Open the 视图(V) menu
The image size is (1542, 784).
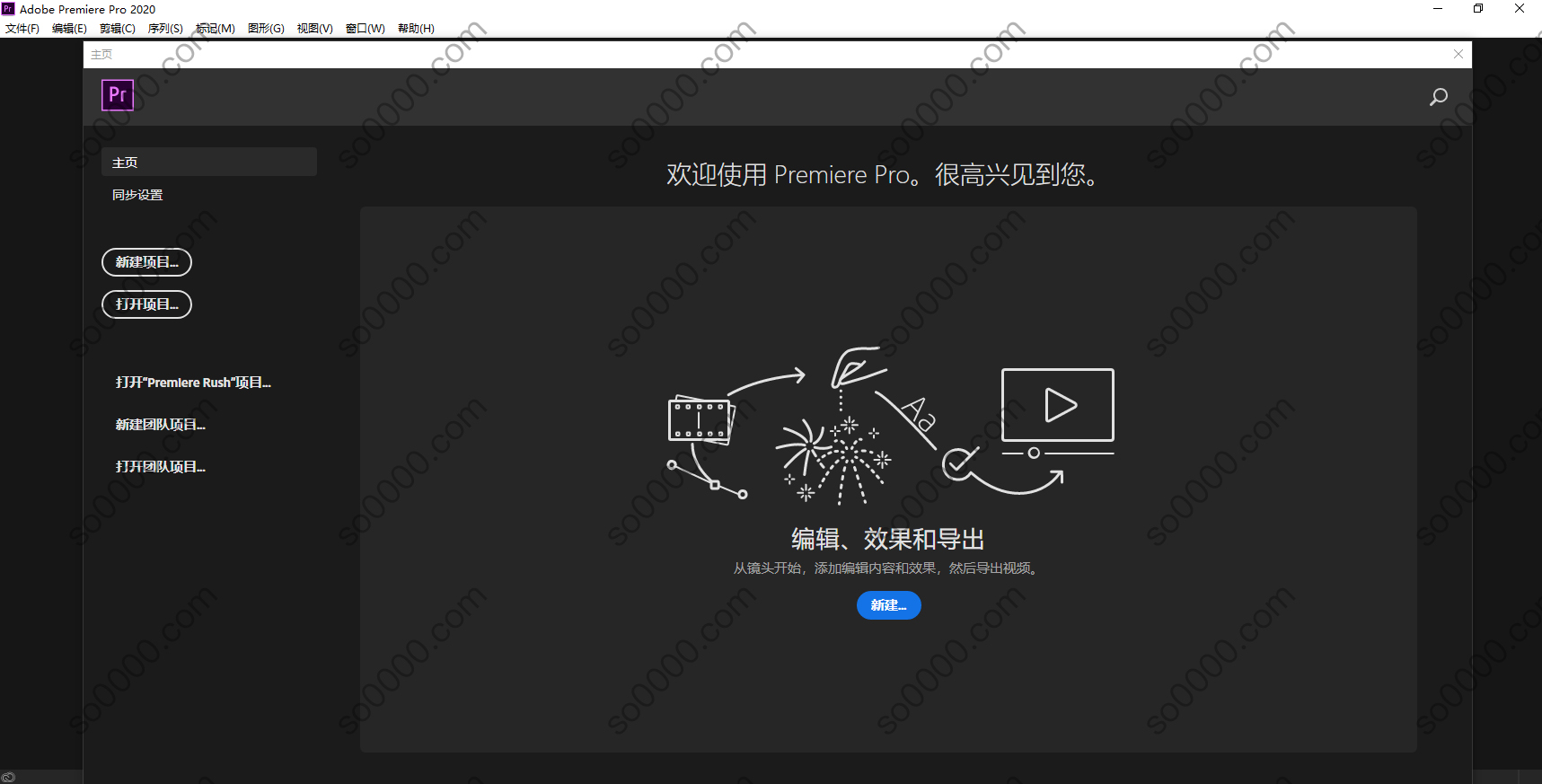(x=315, y=29)
